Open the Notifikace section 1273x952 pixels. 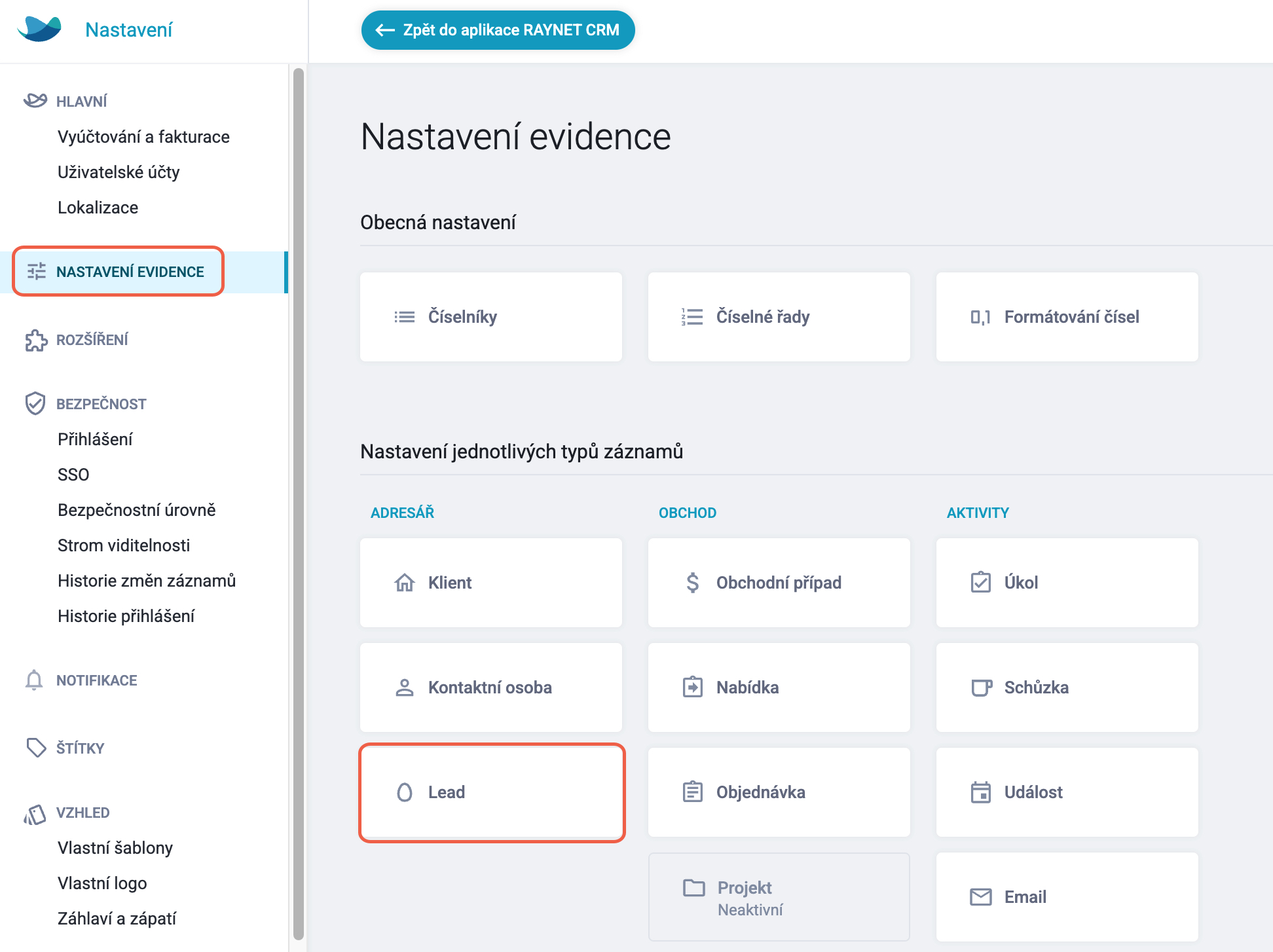pos(96,680)
